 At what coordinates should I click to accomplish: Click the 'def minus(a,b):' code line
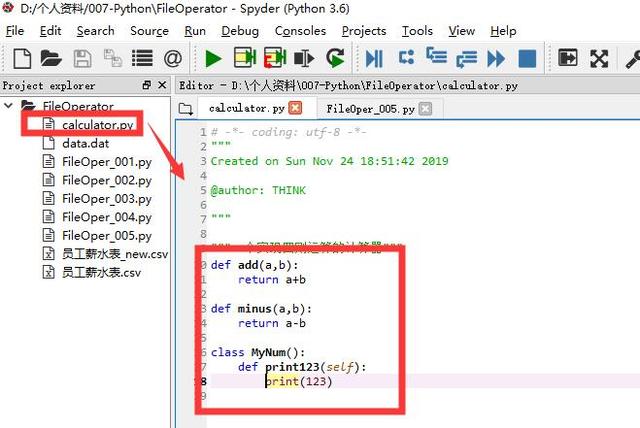[x=261, y=309]
